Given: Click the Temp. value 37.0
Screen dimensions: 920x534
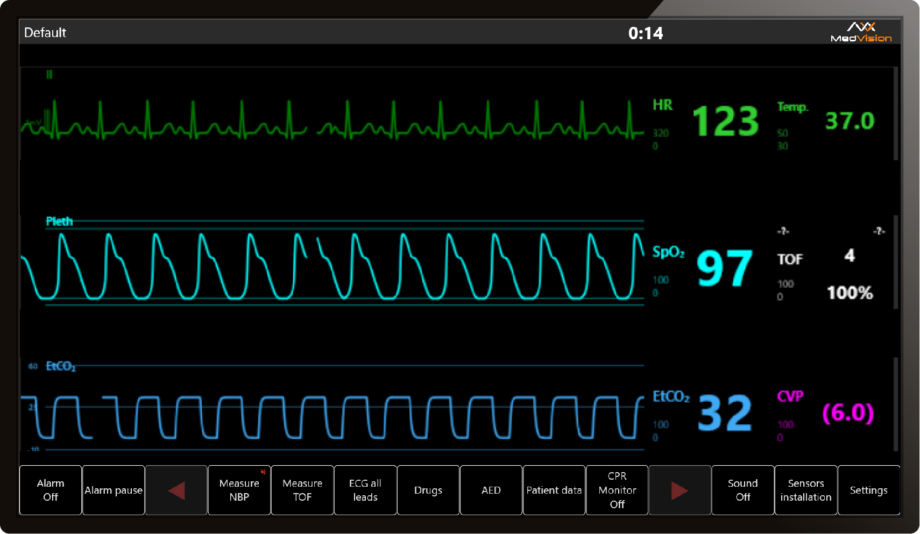Looking at the screenshot, I should pos(849,121).
